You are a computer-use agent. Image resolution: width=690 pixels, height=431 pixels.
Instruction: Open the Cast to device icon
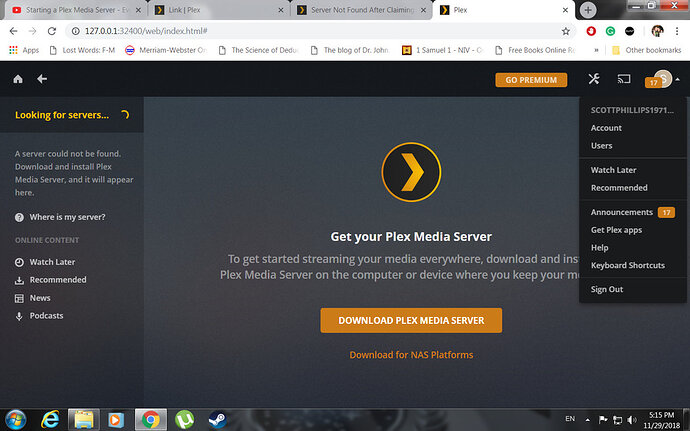(624, 79)
